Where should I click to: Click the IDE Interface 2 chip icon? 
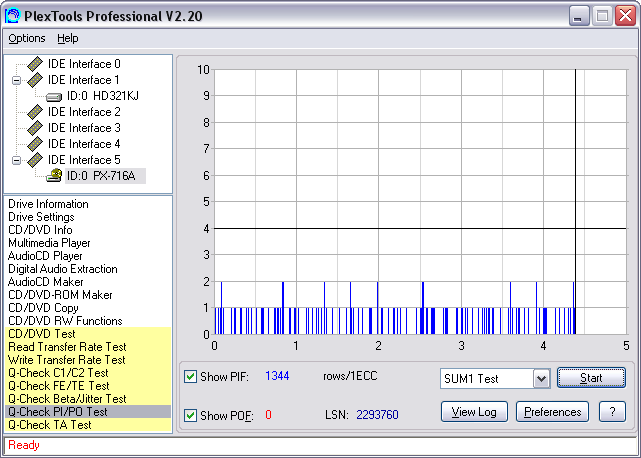(35, 112)
